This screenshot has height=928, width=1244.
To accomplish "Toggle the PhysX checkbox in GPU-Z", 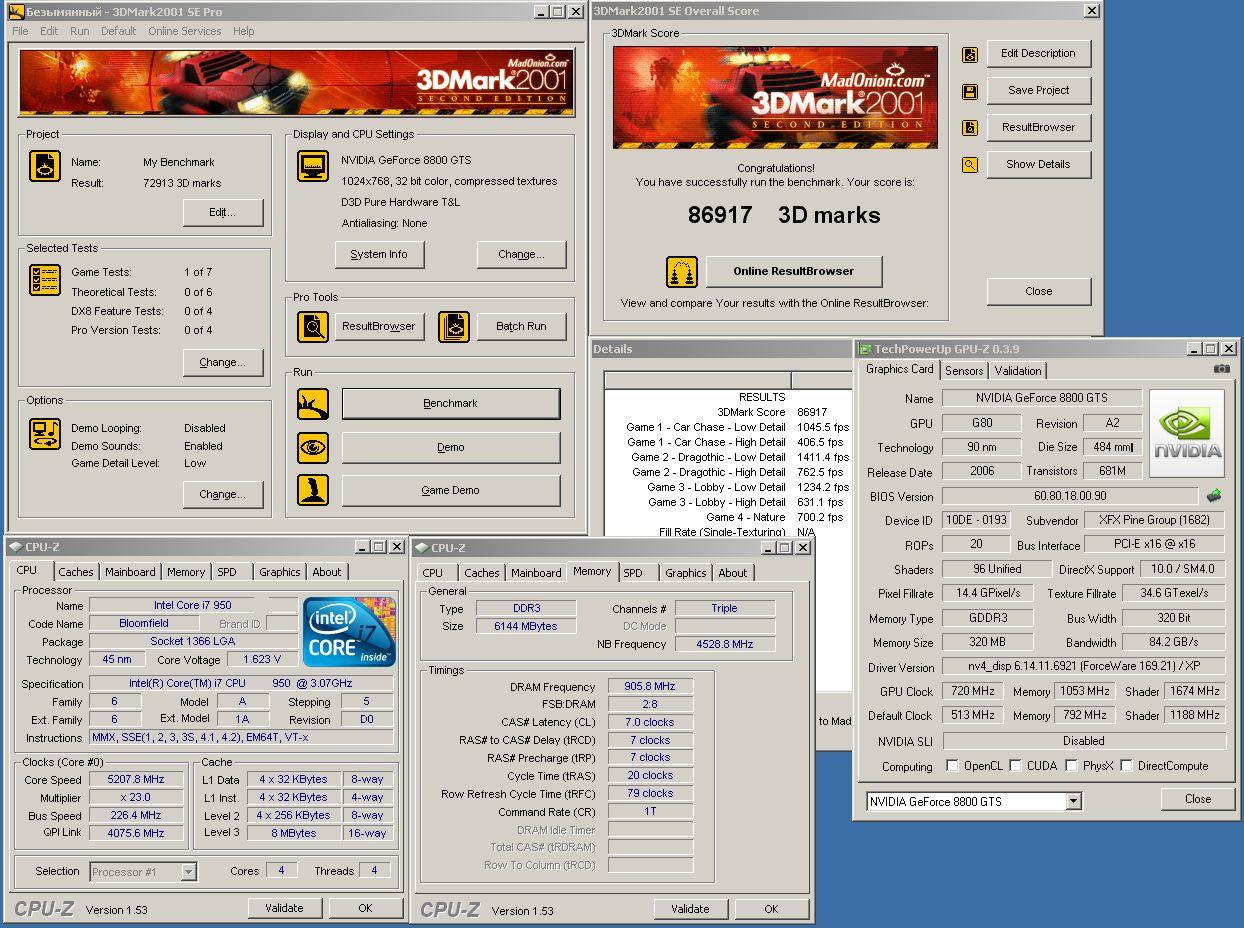I will point(1072,766).
